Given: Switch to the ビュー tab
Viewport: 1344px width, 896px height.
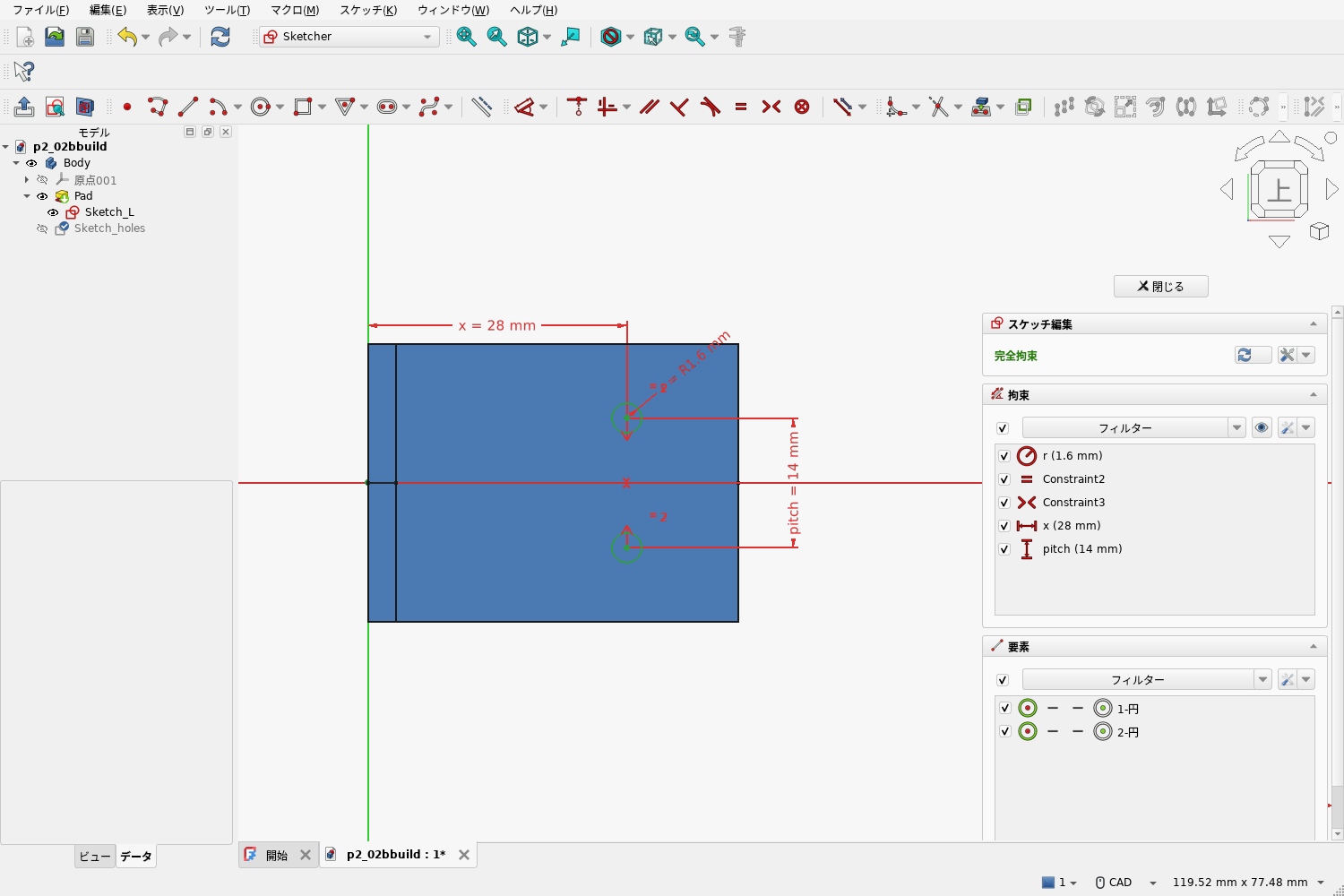Looking at the screenshot, I should pyautogui.click(x=95, y=857).
